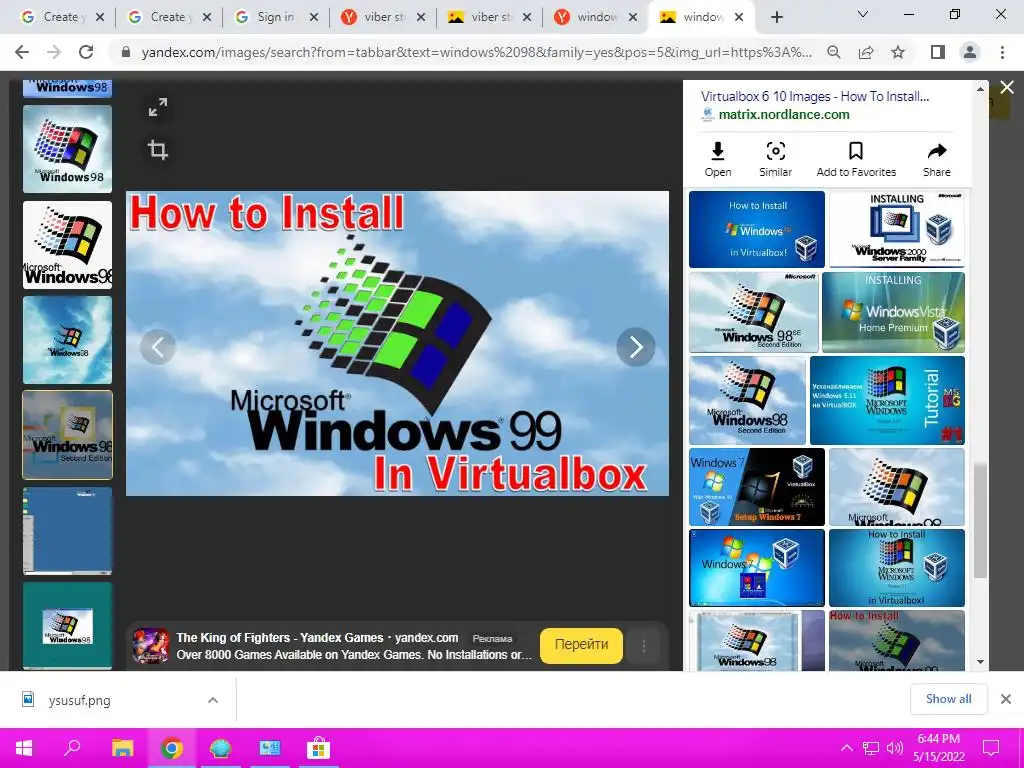Switch to the first Create Google tab
Image resolution: width=1024 pixels, height=768 pixels.
pos(61,17)
